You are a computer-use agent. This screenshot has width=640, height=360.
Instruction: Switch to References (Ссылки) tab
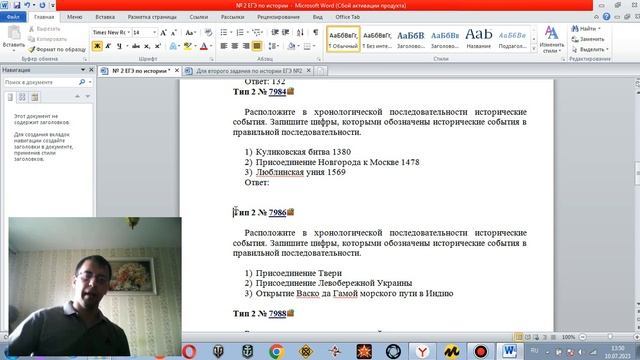click(198, 17)
